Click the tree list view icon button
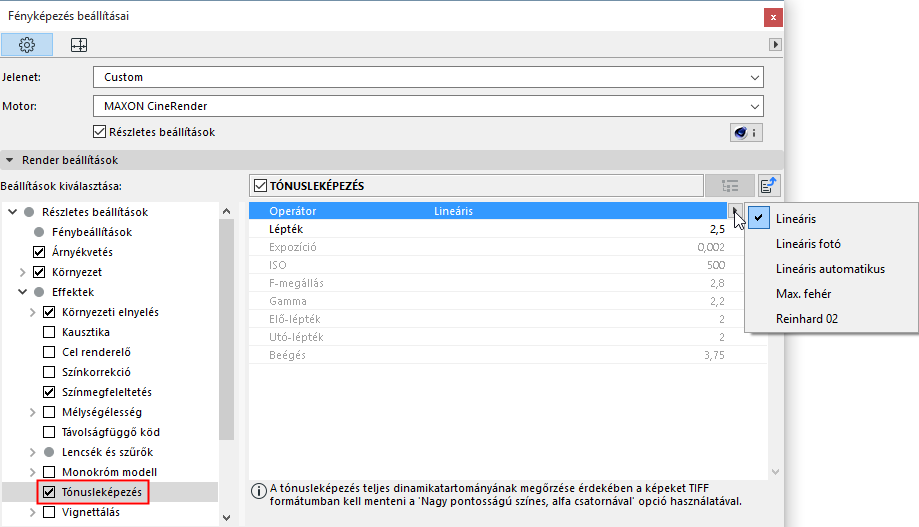Screen dimensions: 919x527 tap(730, 186)
